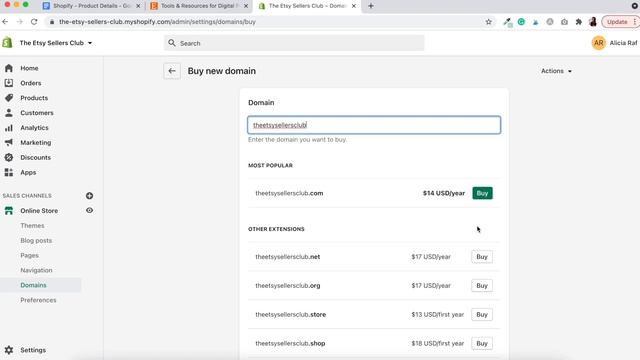Open the Home sidebar item
Image resolution: width=640 pixels, height=360 pixels.
point(29,68)
